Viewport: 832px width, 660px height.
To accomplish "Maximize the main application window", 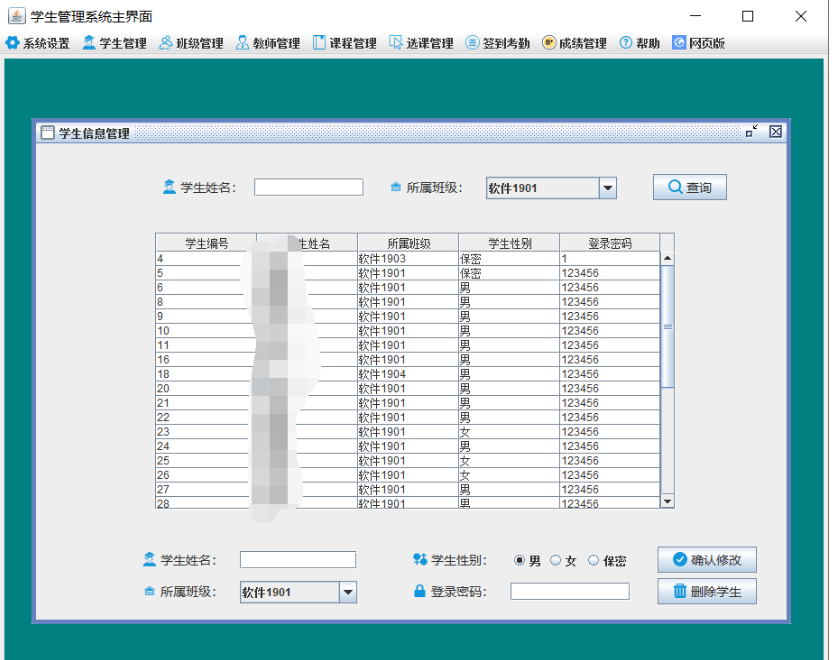I will 747,16.
